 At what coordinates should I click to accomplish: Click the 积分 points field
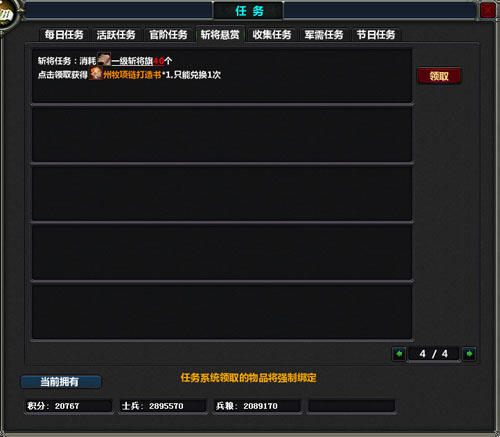click(68, 406)
